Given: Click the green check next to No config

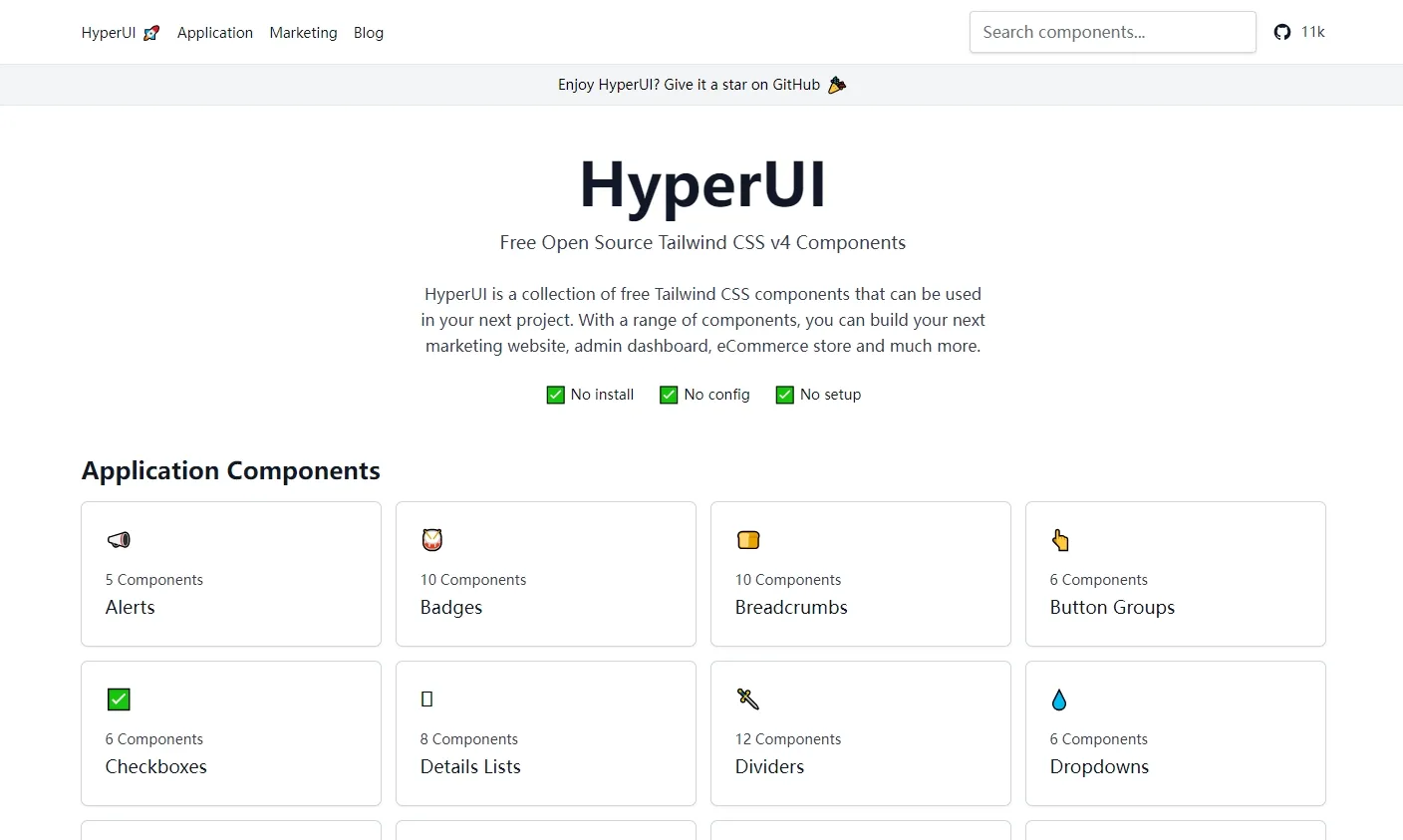Looking at the screenshot, I should pos(669,395).
